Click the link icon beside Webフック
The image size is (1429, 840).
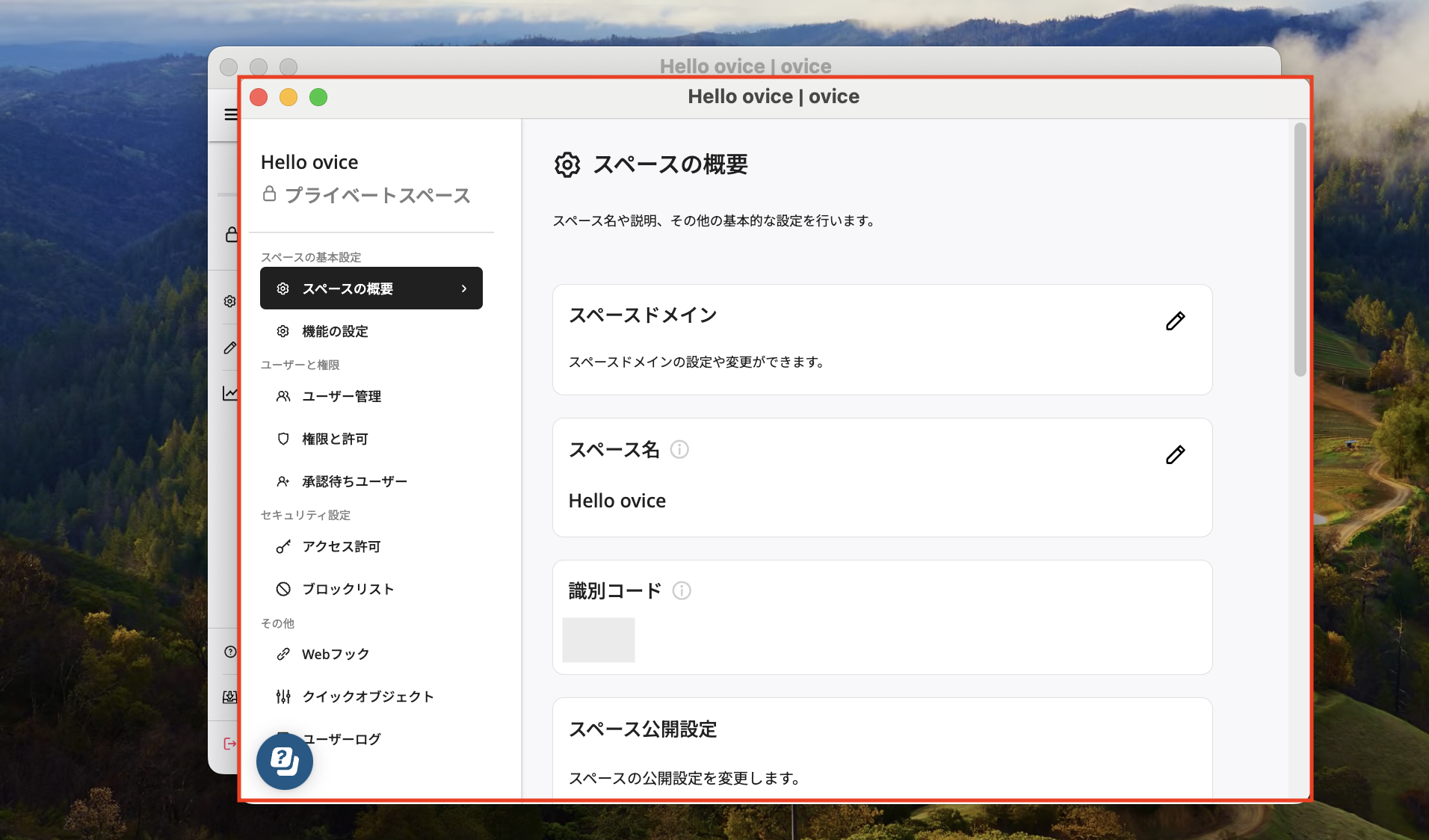click(283, 654)
